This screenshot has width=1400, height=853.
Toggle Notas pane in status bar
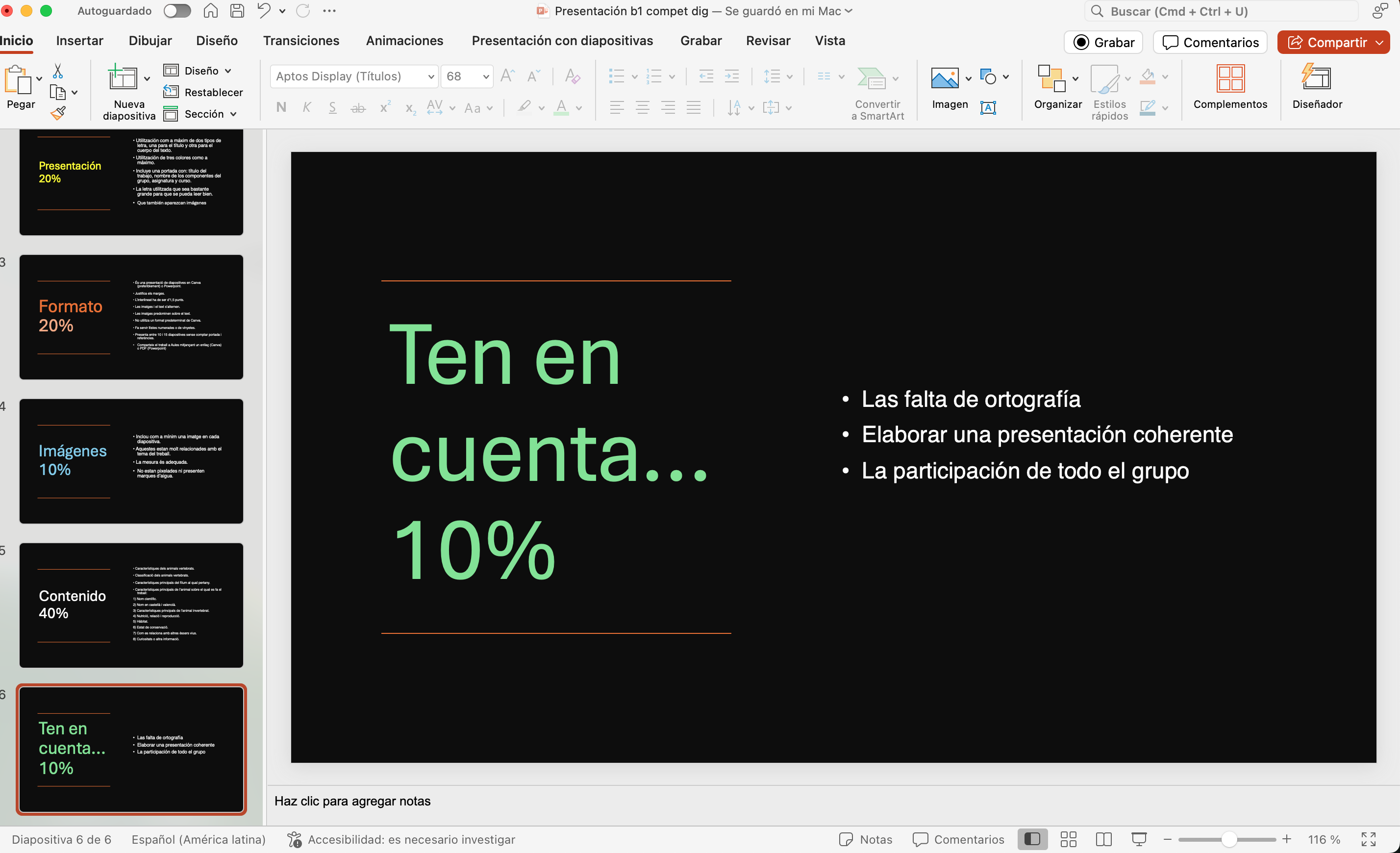click(865, 839)
